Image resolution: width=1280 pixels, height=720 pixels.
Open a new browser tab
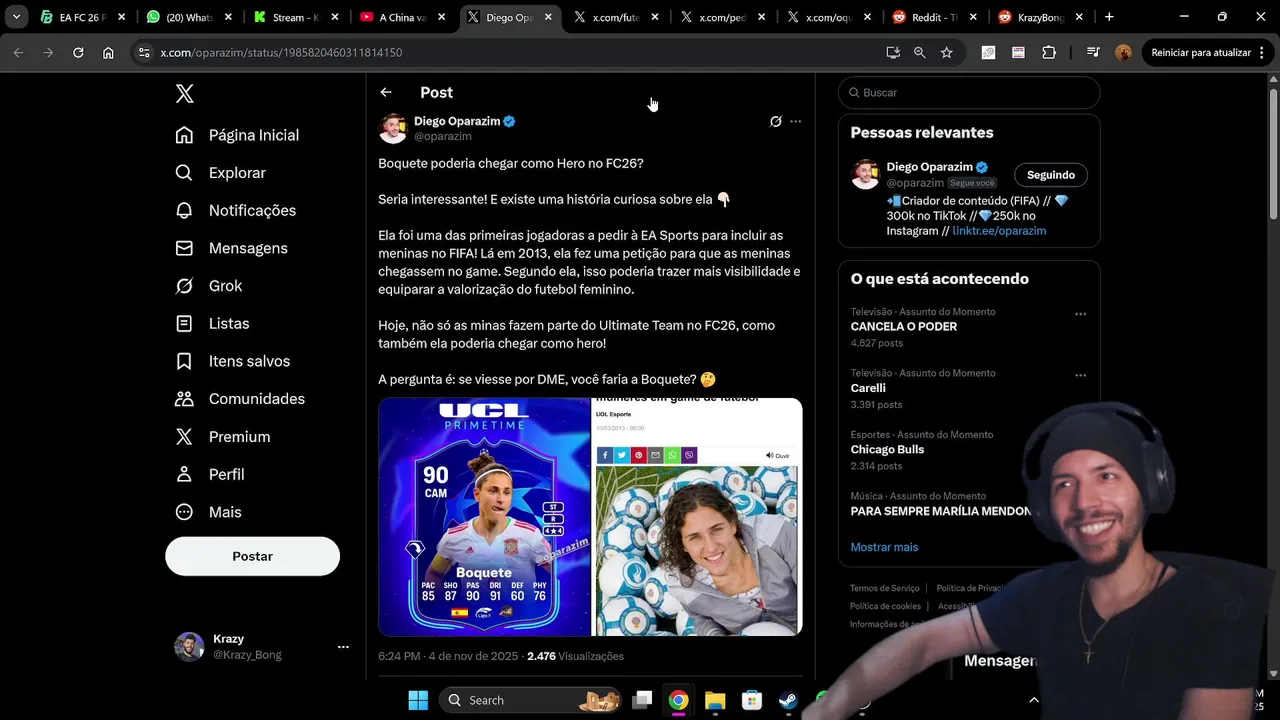(x=1109, y=17)
